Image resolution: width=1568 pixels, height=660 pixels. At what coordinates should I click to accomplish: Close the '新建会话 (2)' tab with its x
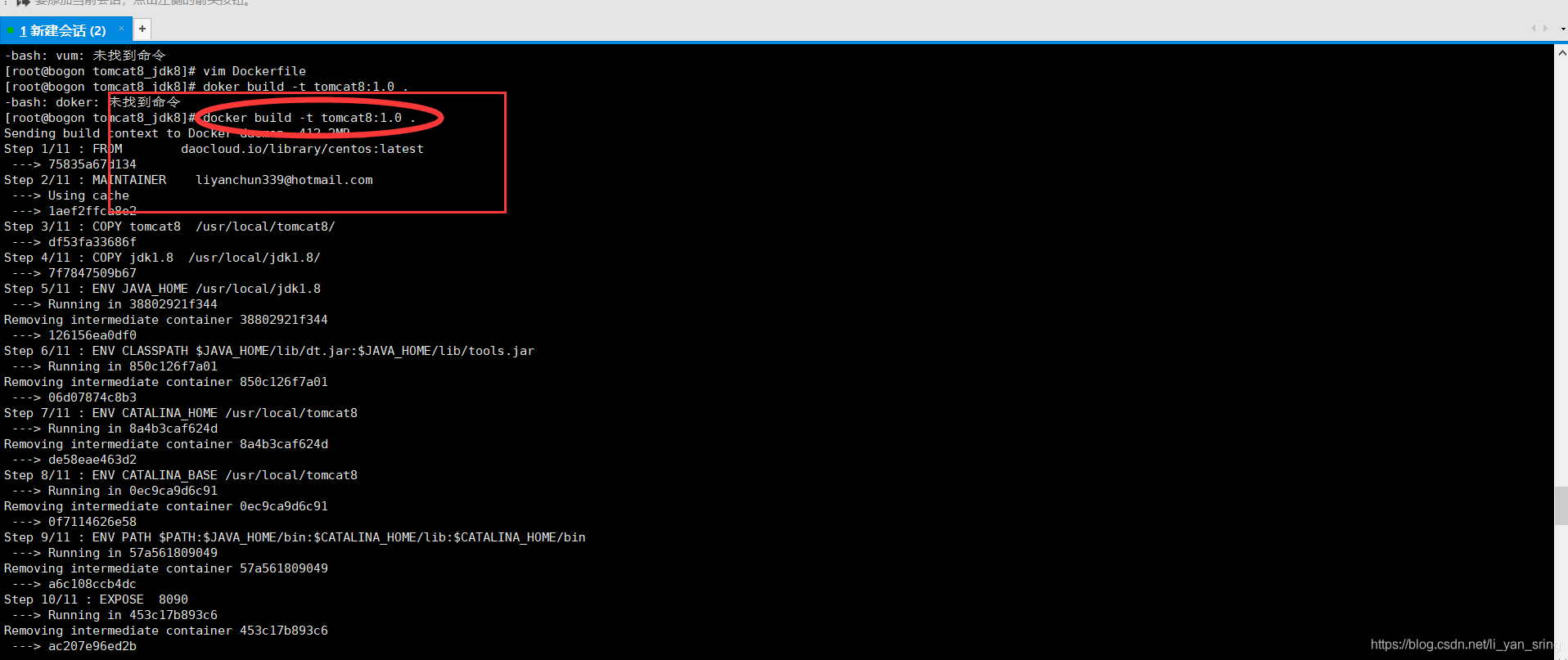coord(121,29)
